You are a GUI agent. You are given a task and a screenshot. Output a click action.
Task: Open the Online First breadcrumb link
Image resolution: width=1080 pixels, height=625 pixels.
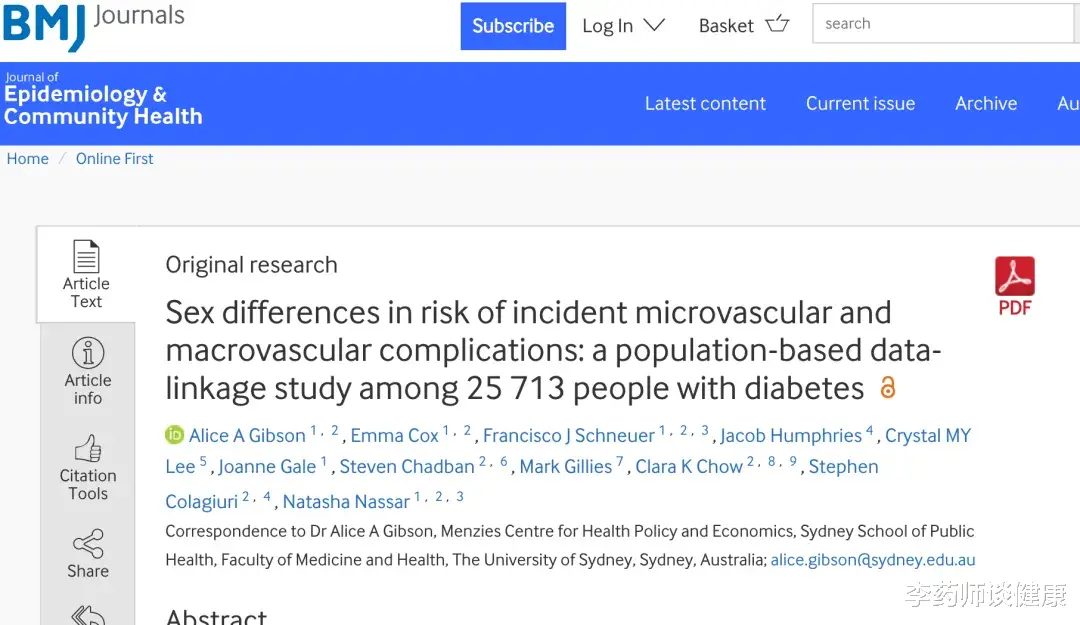[x=114, y=158]
